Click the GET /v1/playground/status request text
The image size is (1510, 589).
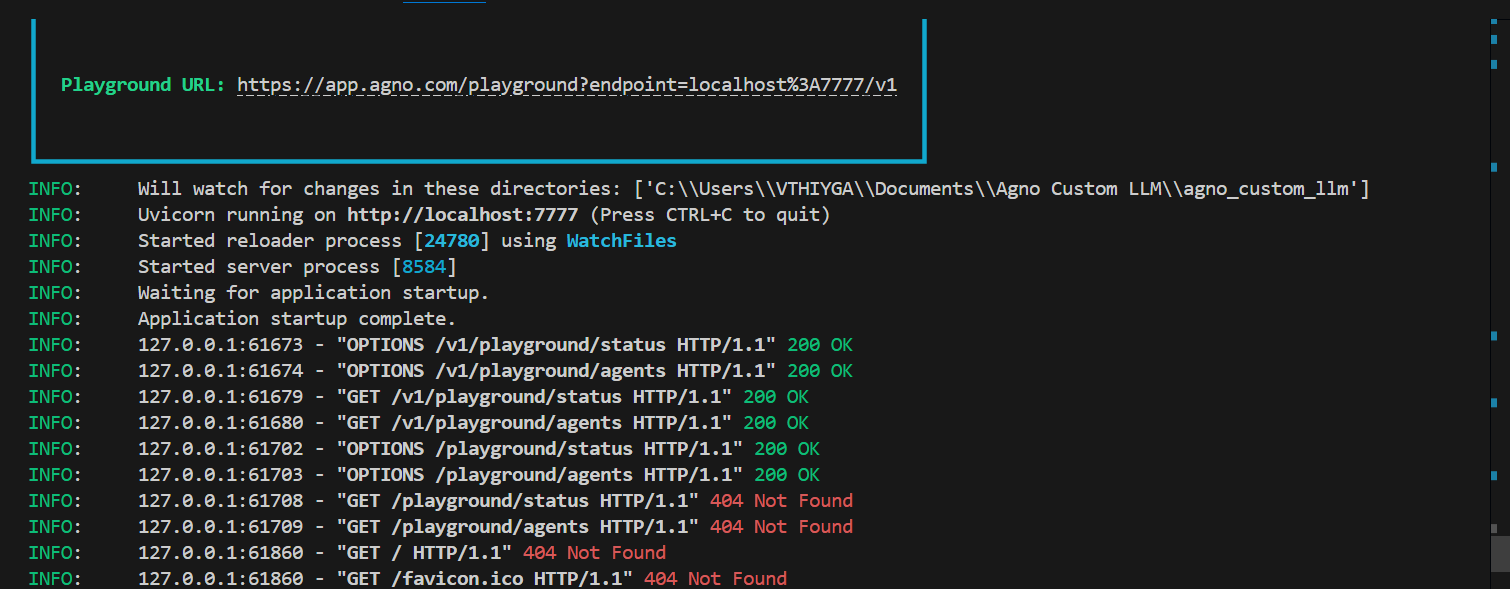coord(534,397)
